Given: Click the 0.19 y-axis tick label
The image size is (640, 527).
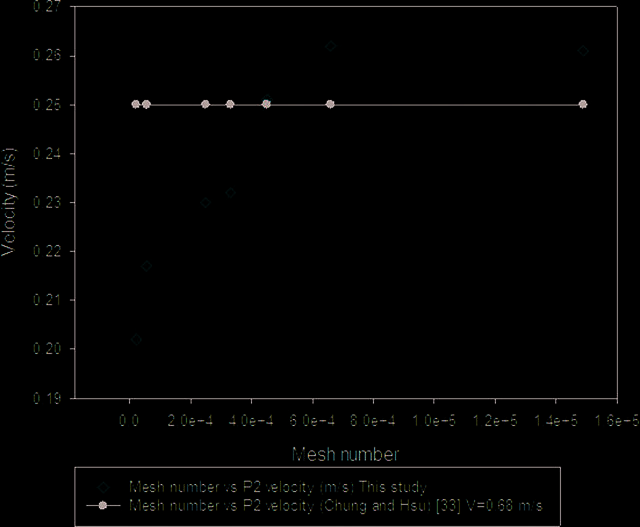Looking at the screenshot, I should point(47,398).
